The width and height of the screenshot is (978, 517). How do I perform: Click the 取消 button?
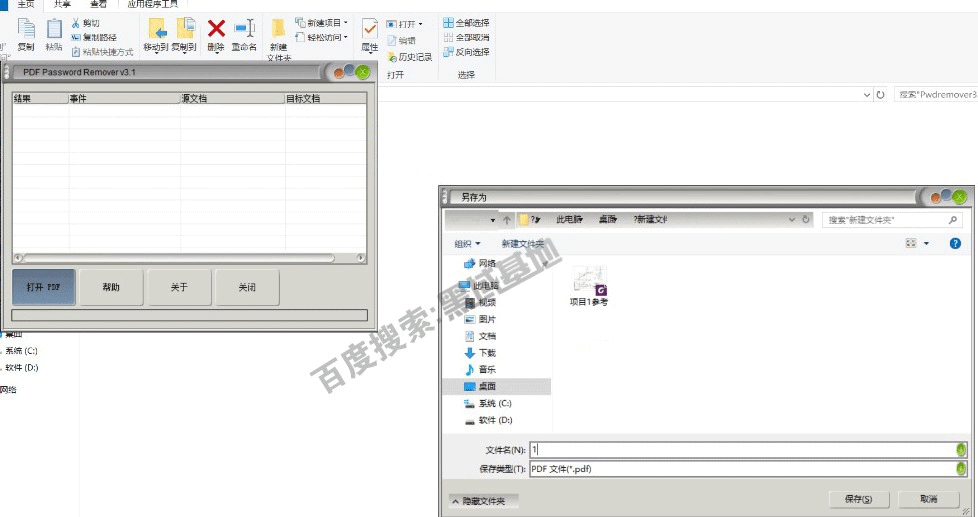(x=928, y=499)
